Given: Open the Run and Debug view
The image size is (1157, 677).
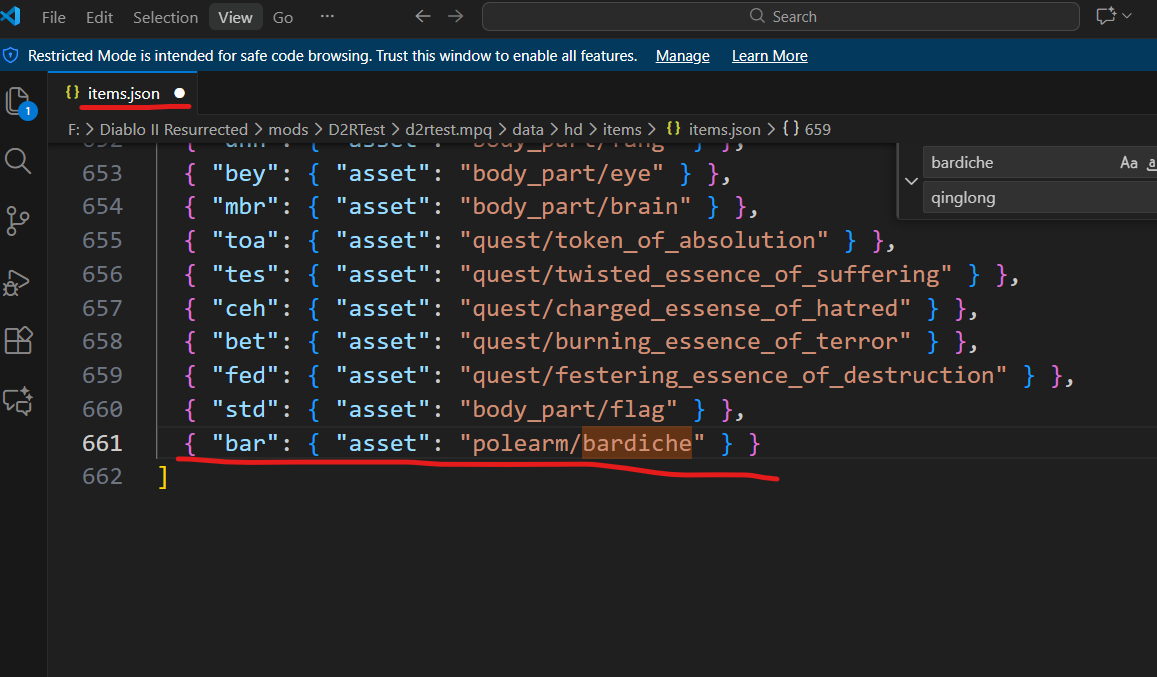Looking at the screenshot, I should [x=18, y=282].
